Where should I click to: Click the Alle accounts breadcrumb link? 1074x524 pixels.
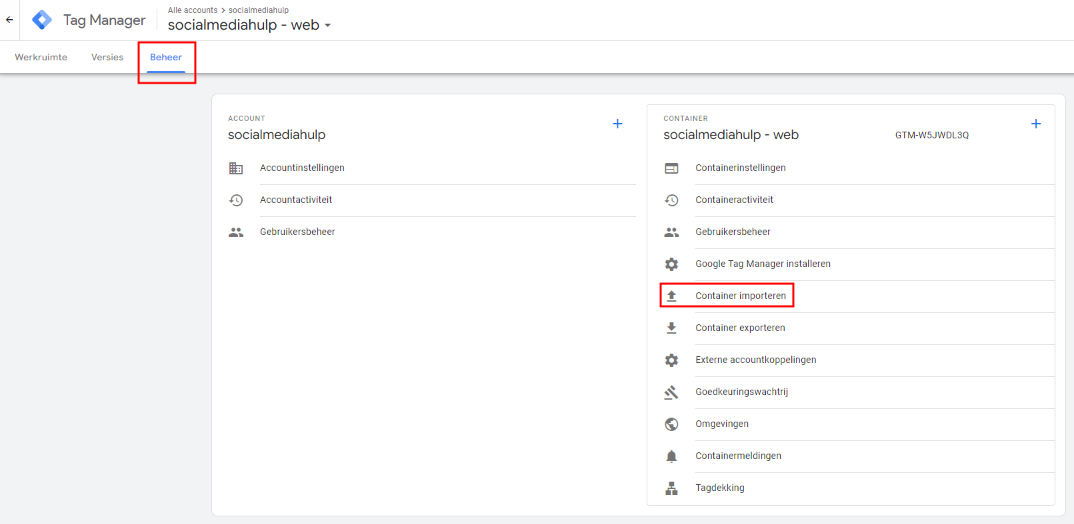click(x=192, y=10)
